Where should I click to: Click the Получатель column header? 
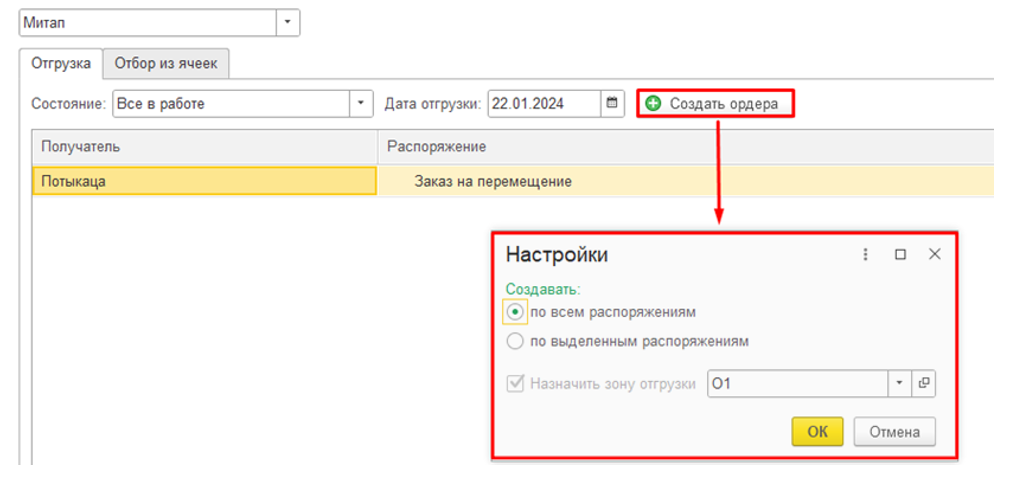205,146
